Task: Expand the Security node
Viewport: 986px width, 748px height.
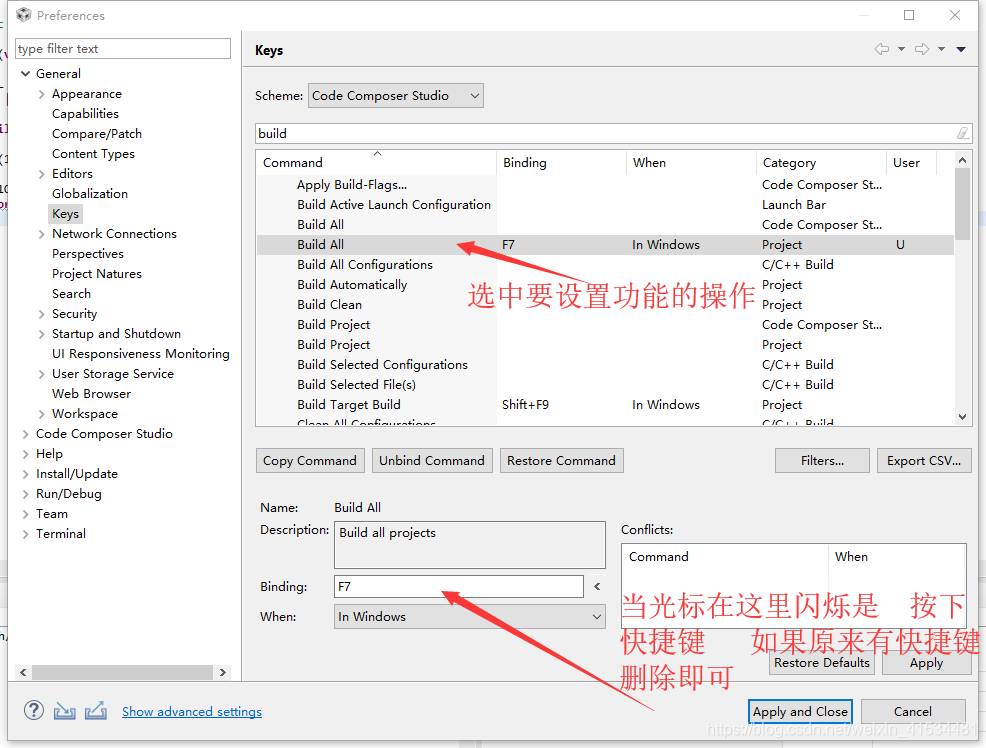Action: [x=42, y=314]
